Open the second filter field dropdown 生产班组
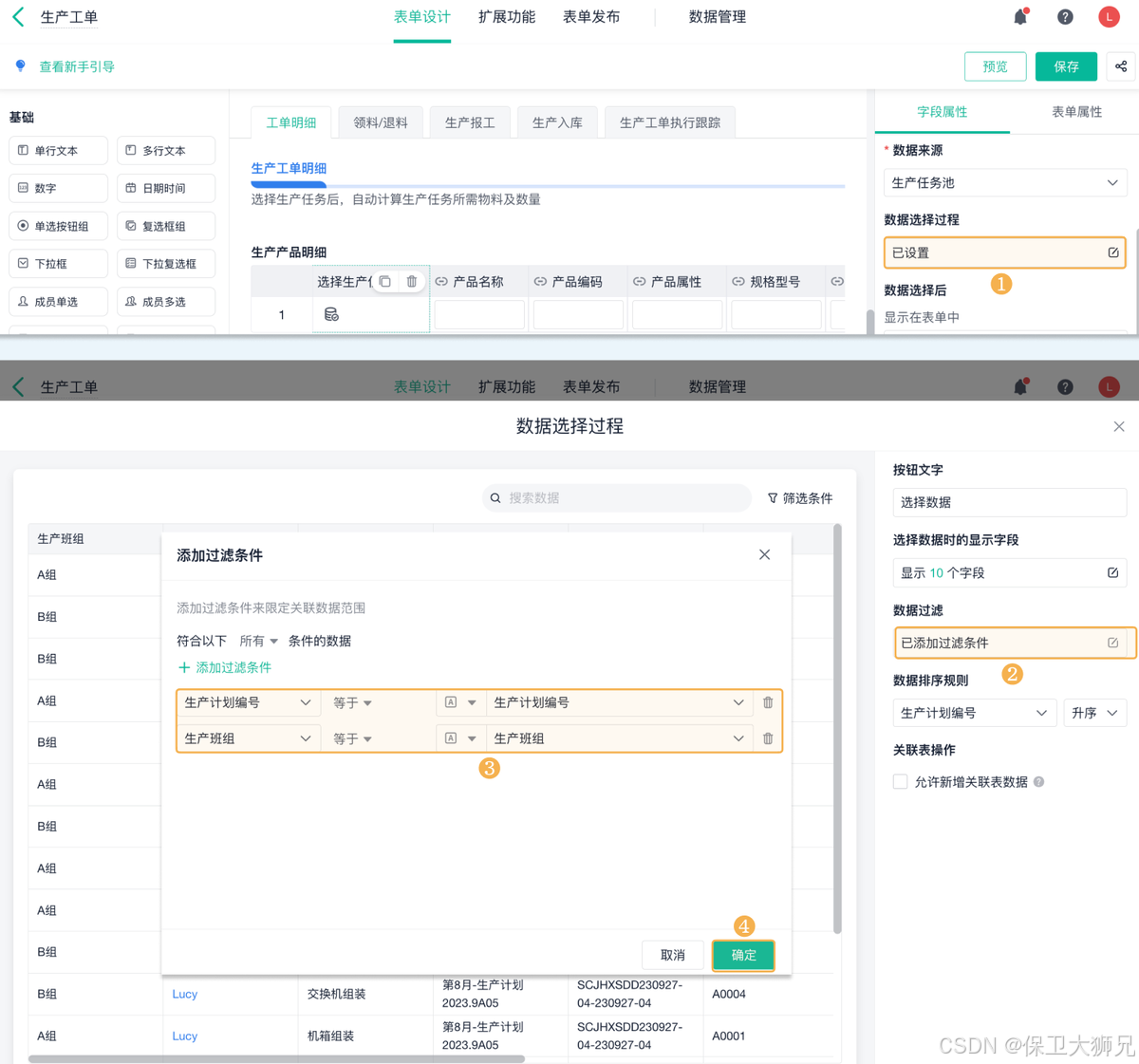The width and height of the screenshot is (1139, 1064). (x=248, y=738)
